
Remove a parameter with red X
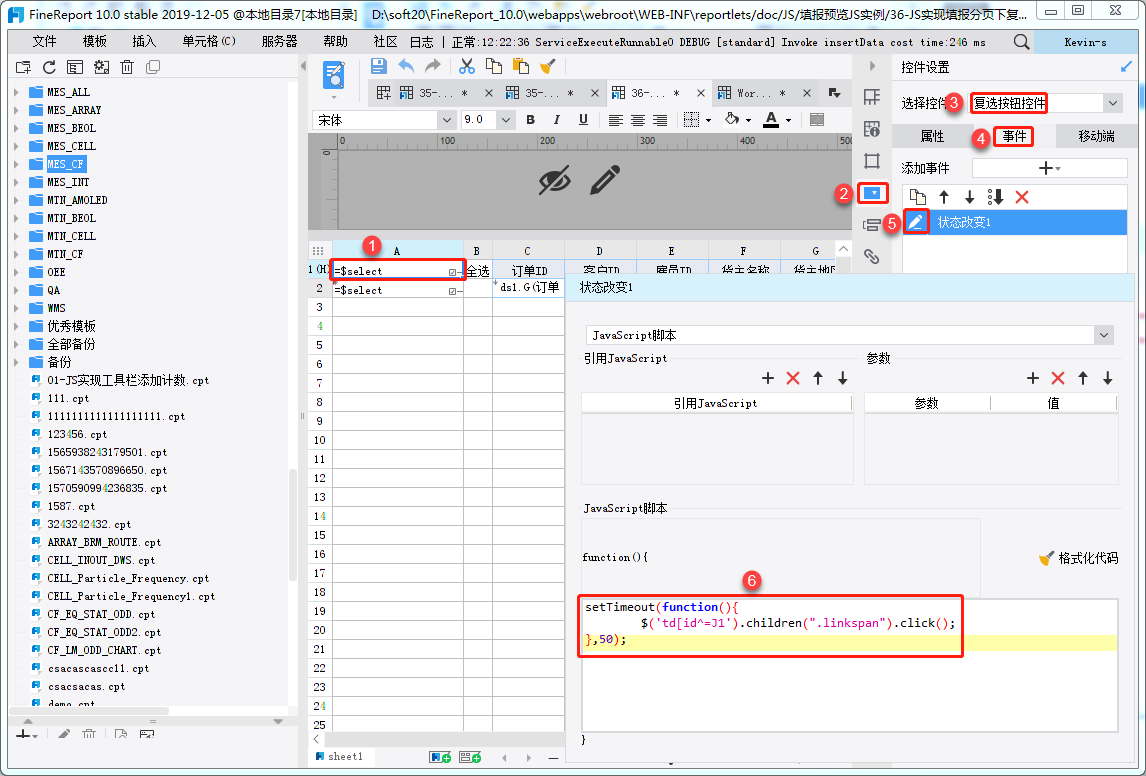click(x=1058, y=378)
